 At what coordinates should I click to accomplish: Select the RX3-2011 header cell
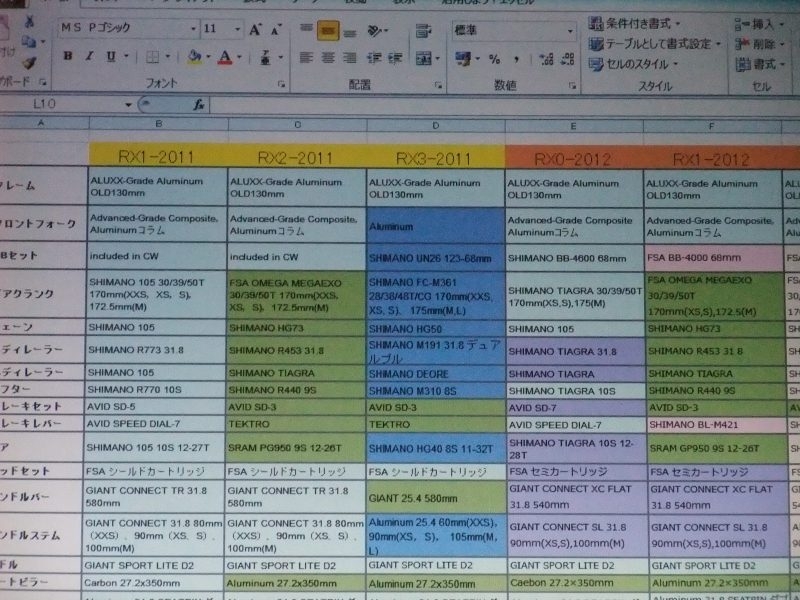tap(435, 157)
